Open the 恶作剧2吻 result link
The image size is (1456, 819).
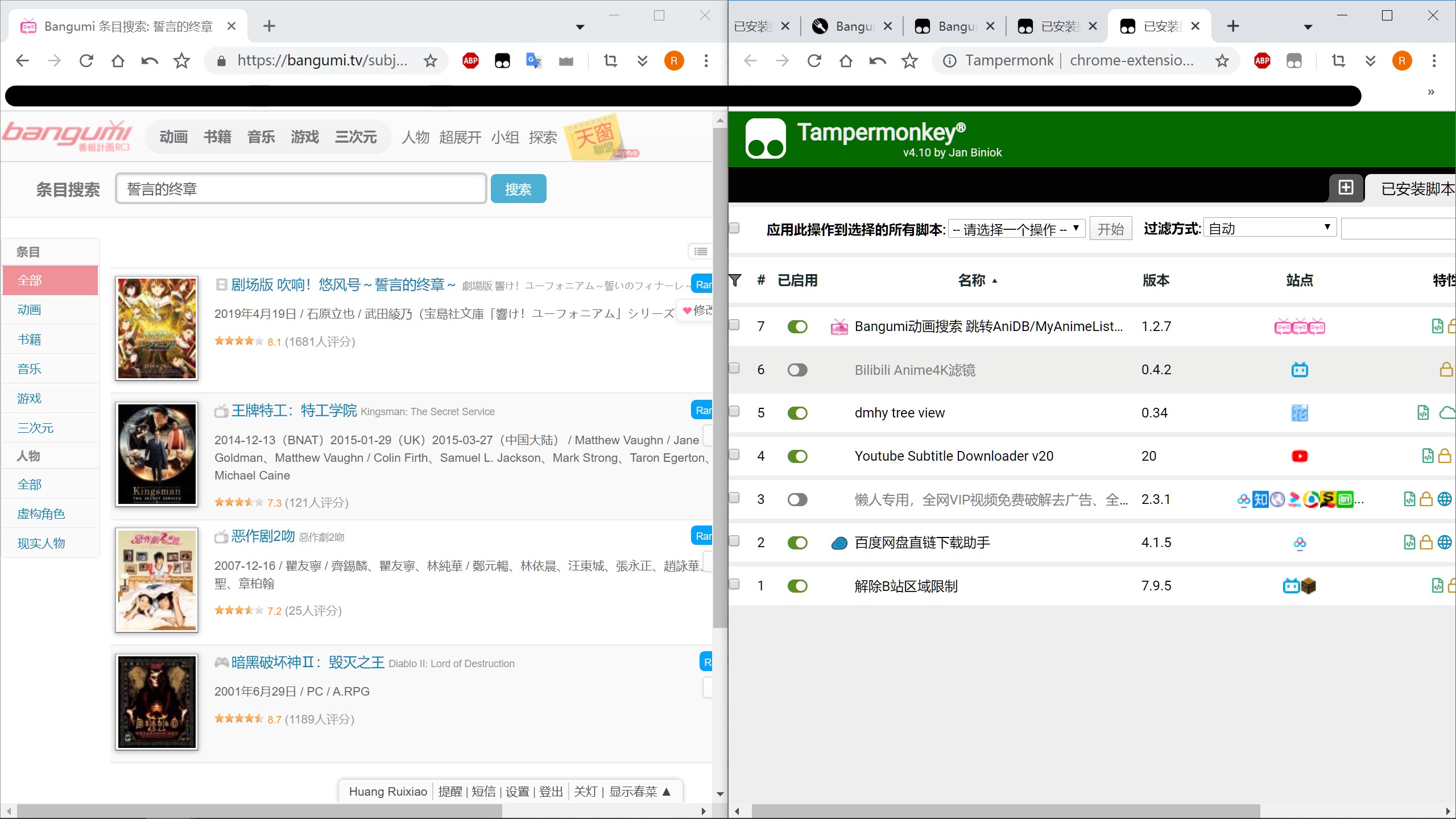(x=263, y=536)
